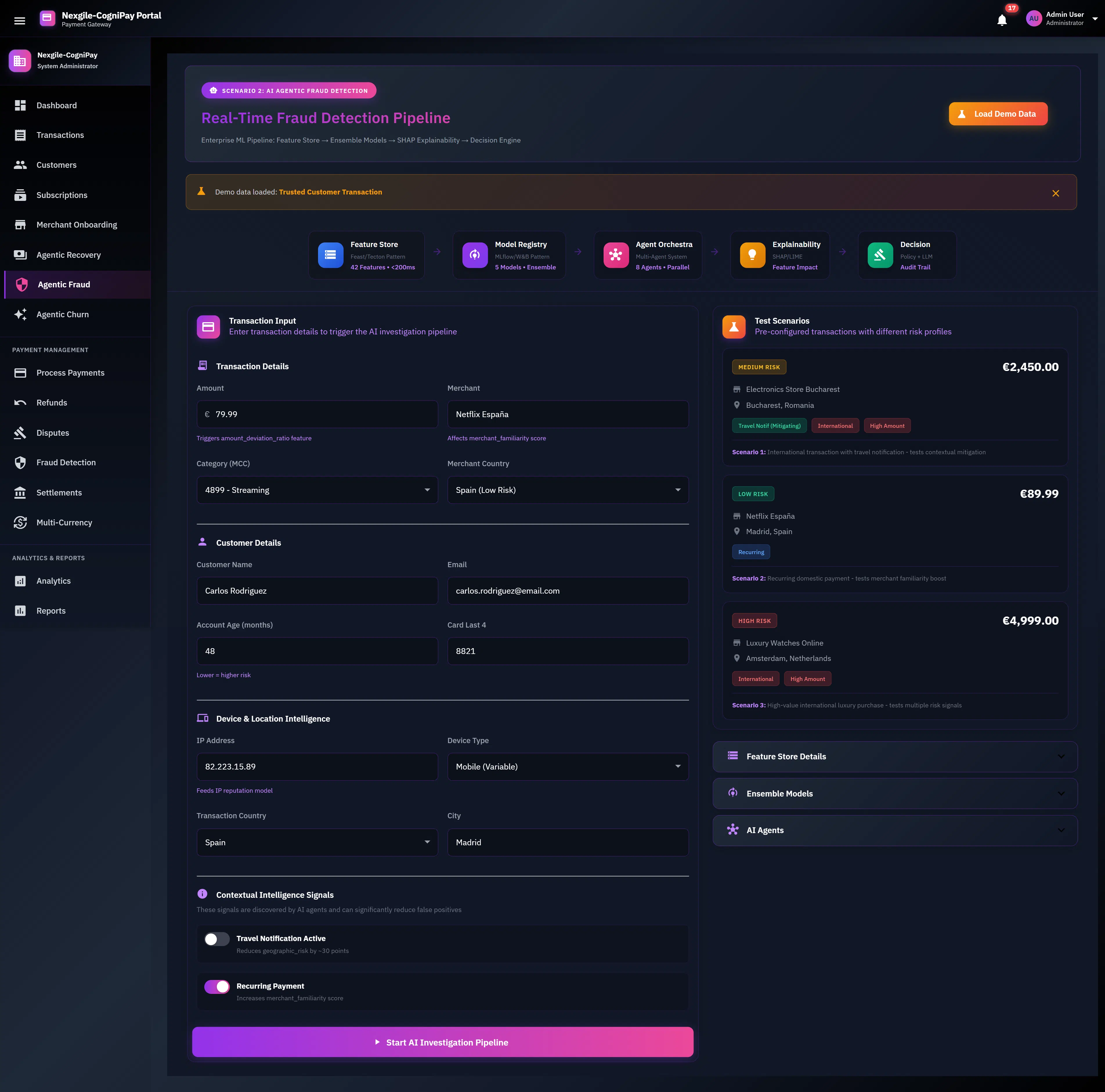Start the AI Investigation Pipeline
The image size is (1105, 1092).
[x=442, y=1042]
